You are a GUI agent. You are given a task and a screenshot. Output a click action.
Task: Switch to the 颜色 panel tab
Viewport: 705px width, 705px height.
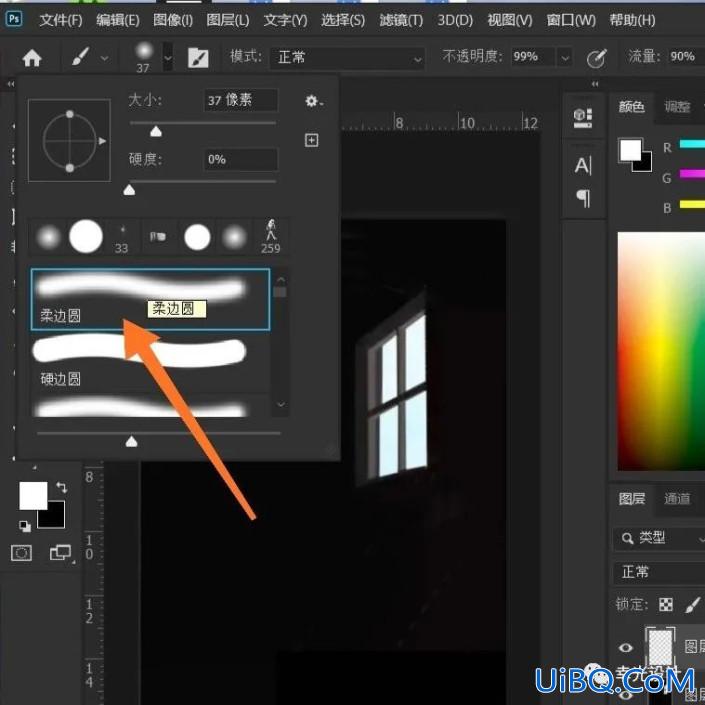pyautogui.click(x=631, y=107)
